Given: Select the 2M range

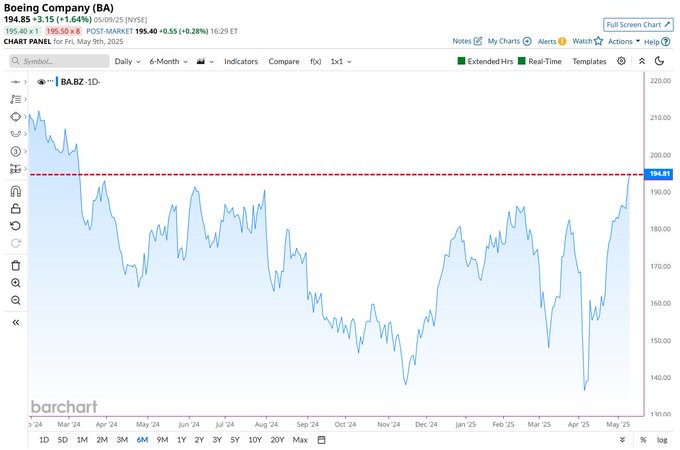Looking at the screenshot, I should 102,440.
